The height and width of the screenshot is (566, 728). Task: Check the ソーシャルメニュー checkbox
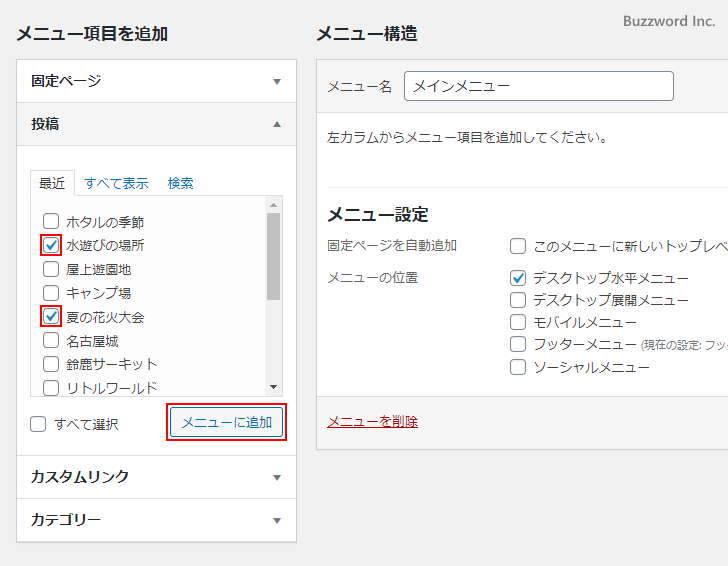[518, 367]
